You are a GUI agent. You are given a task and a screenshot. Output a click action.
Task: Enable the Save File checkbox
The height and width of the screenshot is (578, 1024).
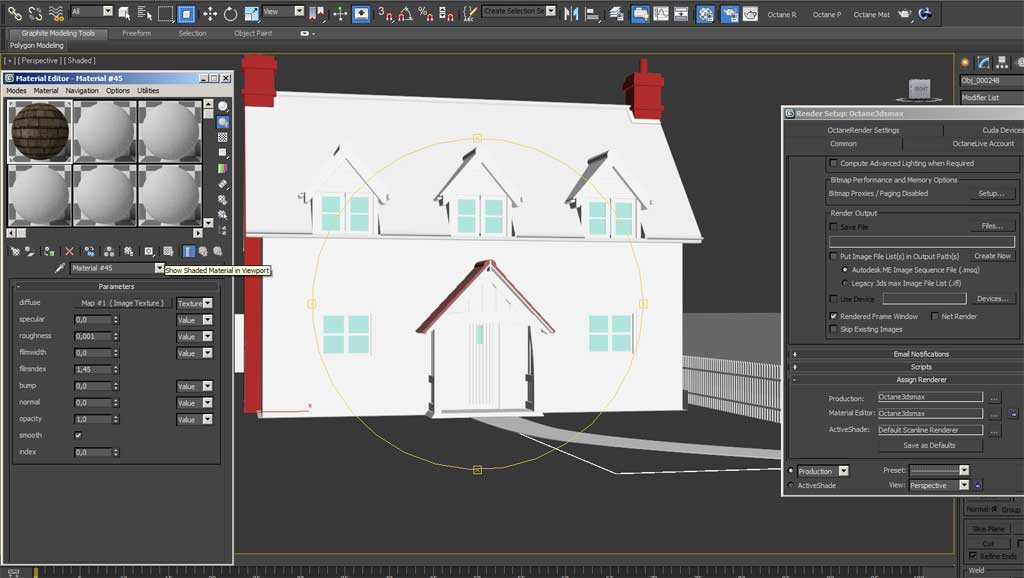(833, 227)
